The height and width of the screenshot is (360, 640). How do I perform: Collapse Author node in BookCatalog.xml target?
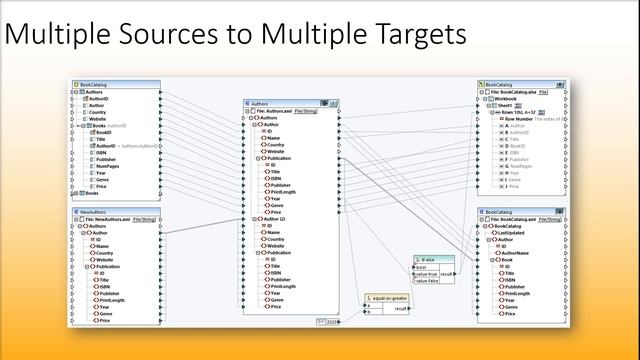click(489, 240)
